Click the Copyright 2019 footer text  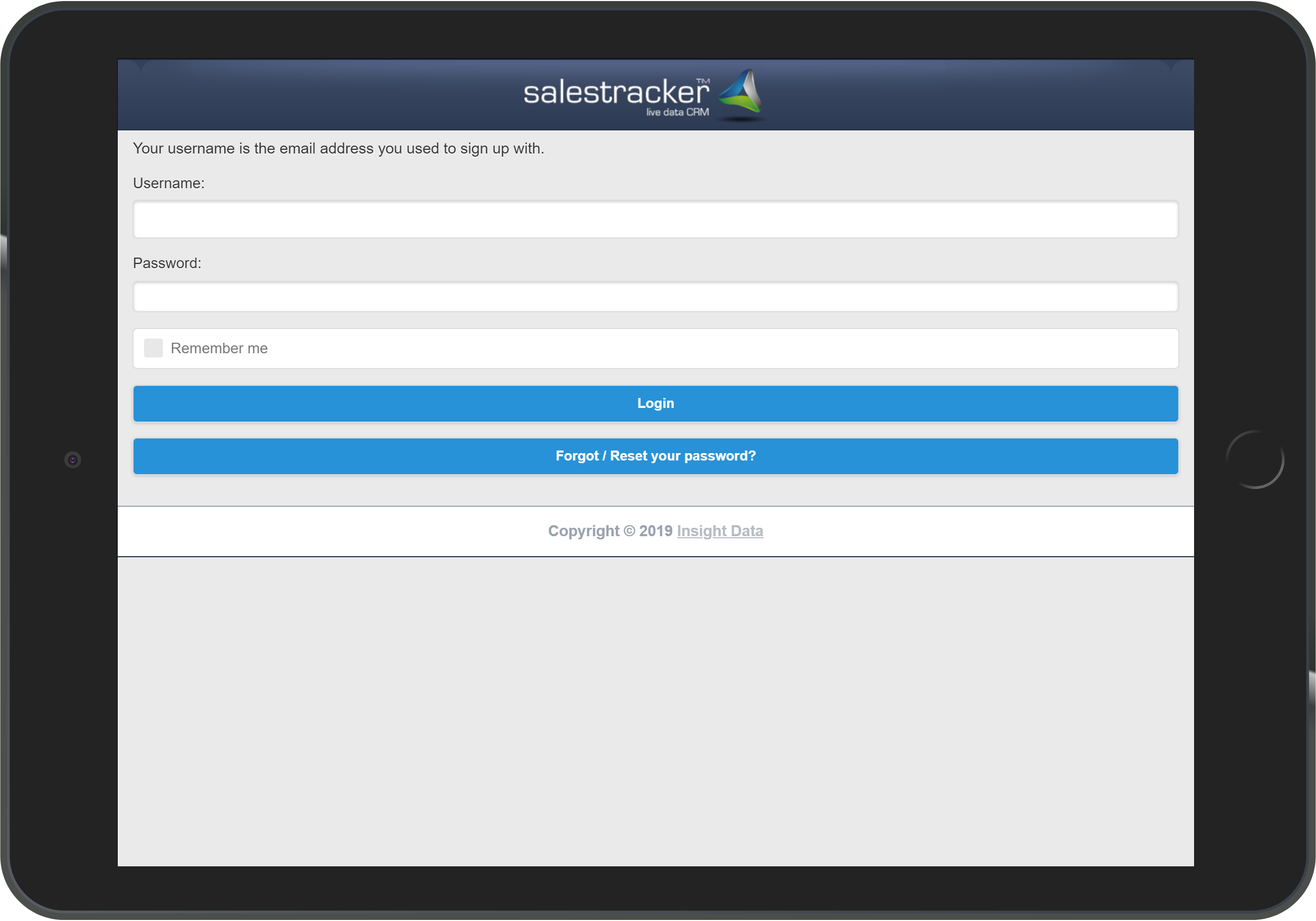[610, 531]
